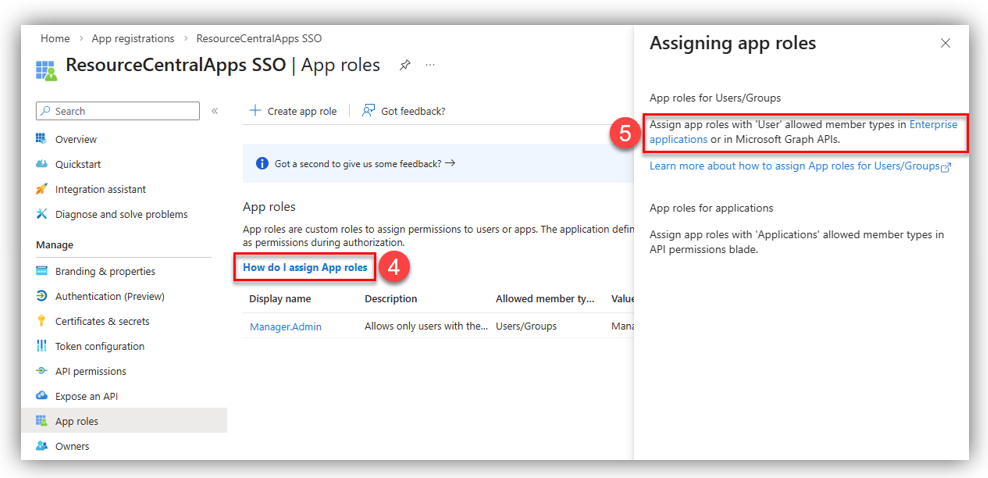Pin the App roles page
The height and width of the screenshot is (478, 988).
click(x=405, y=65)
